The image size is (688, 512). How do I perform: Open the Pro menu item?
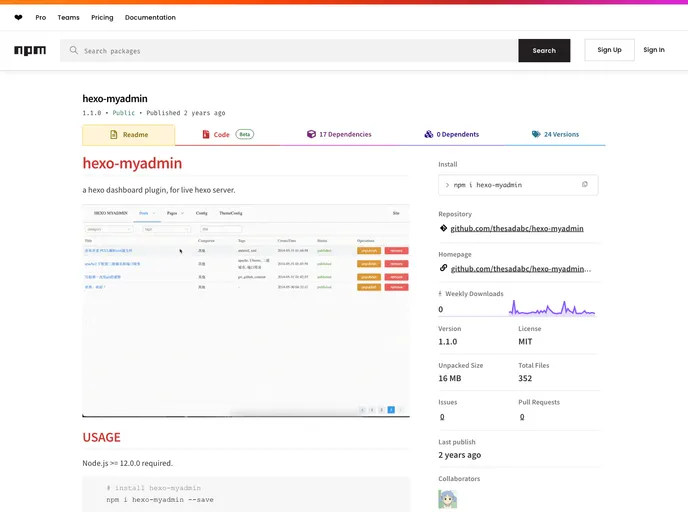pyautogui.click(x=41, y=18)
